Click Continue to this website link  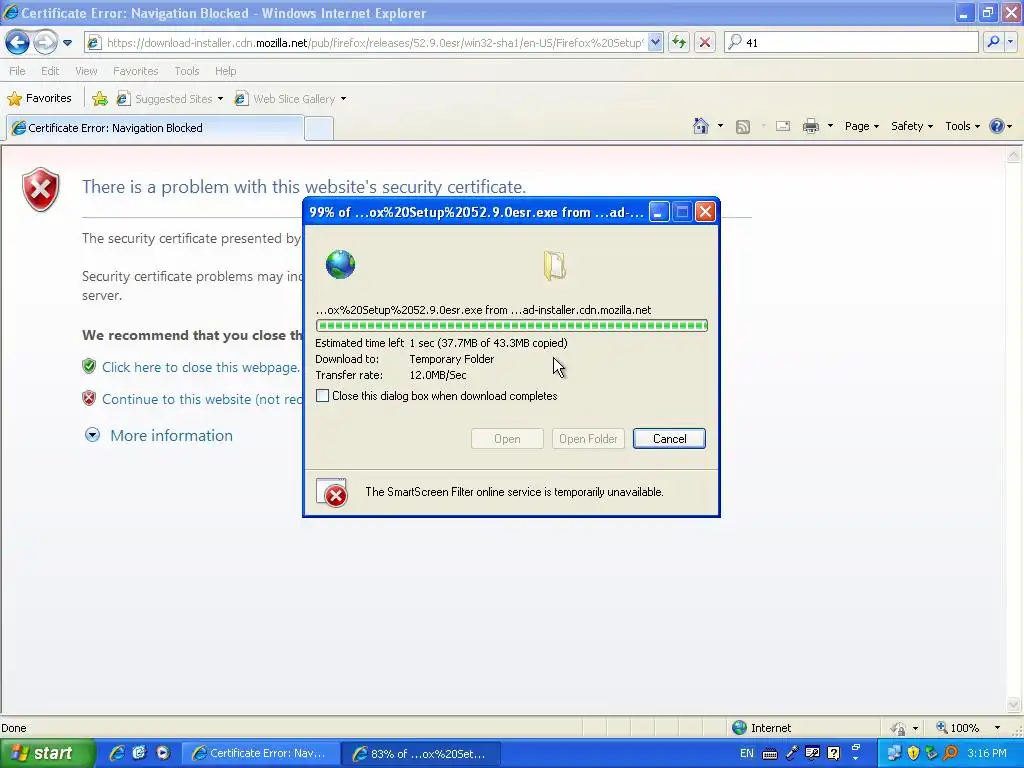pyautogui.click(x=202, y=399)
